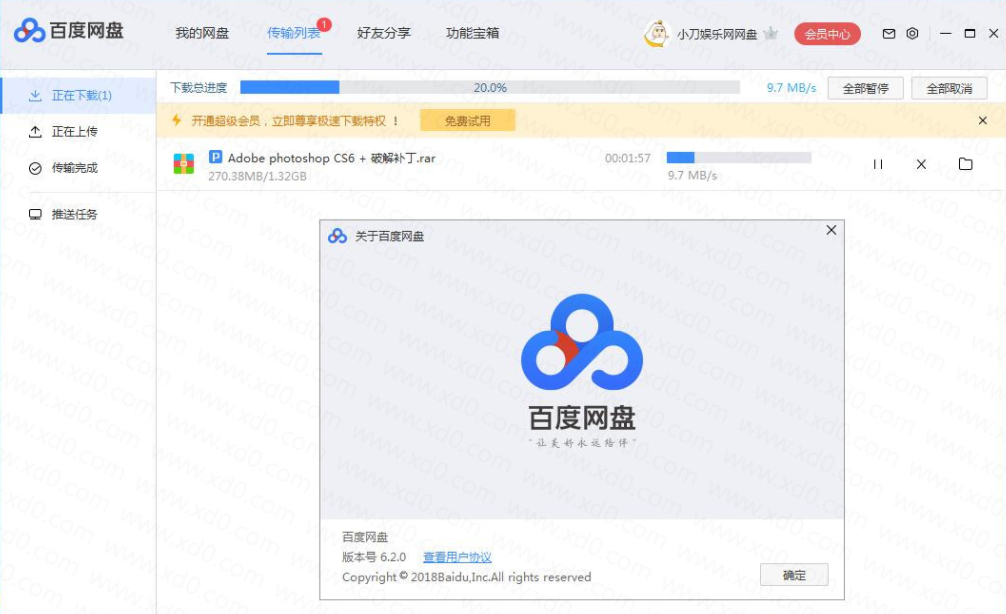Click the Photoshop file progress bar
This screenshot has width=1006, height=614.
pyautogui.click(x=738, y=157)
